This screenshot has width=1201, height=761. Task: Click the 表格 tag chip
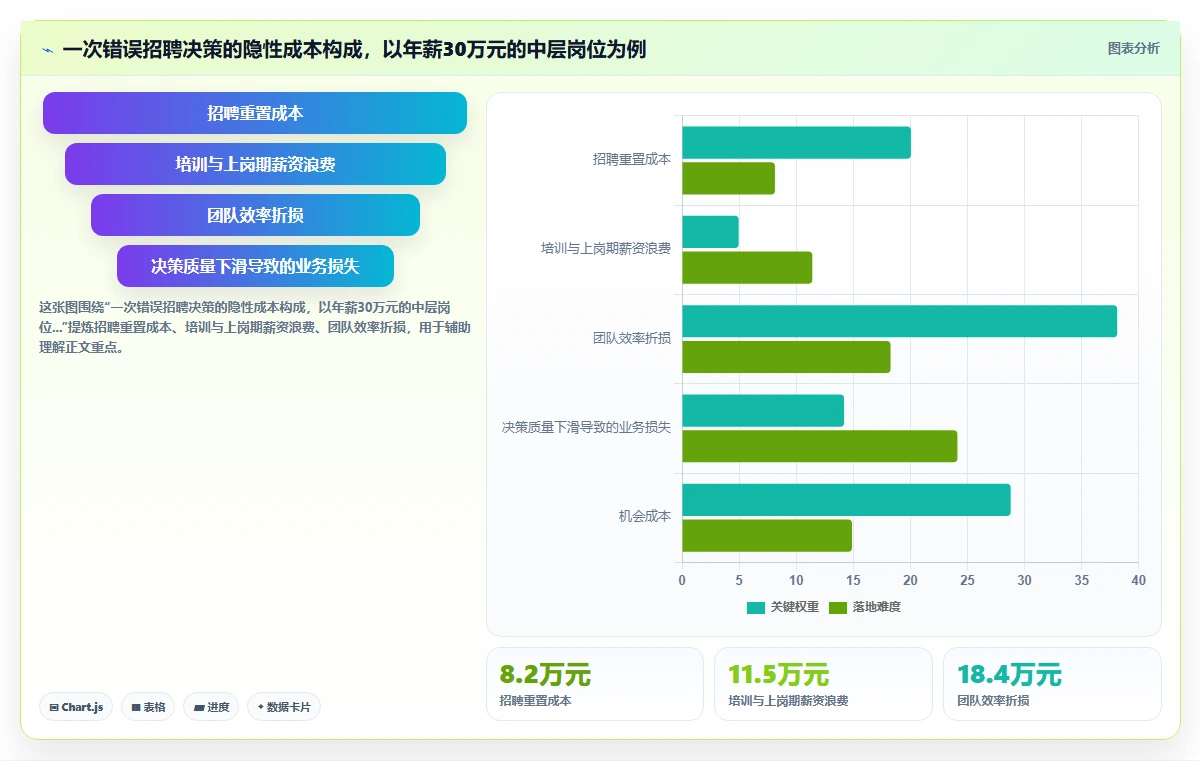tap(148, 707)
